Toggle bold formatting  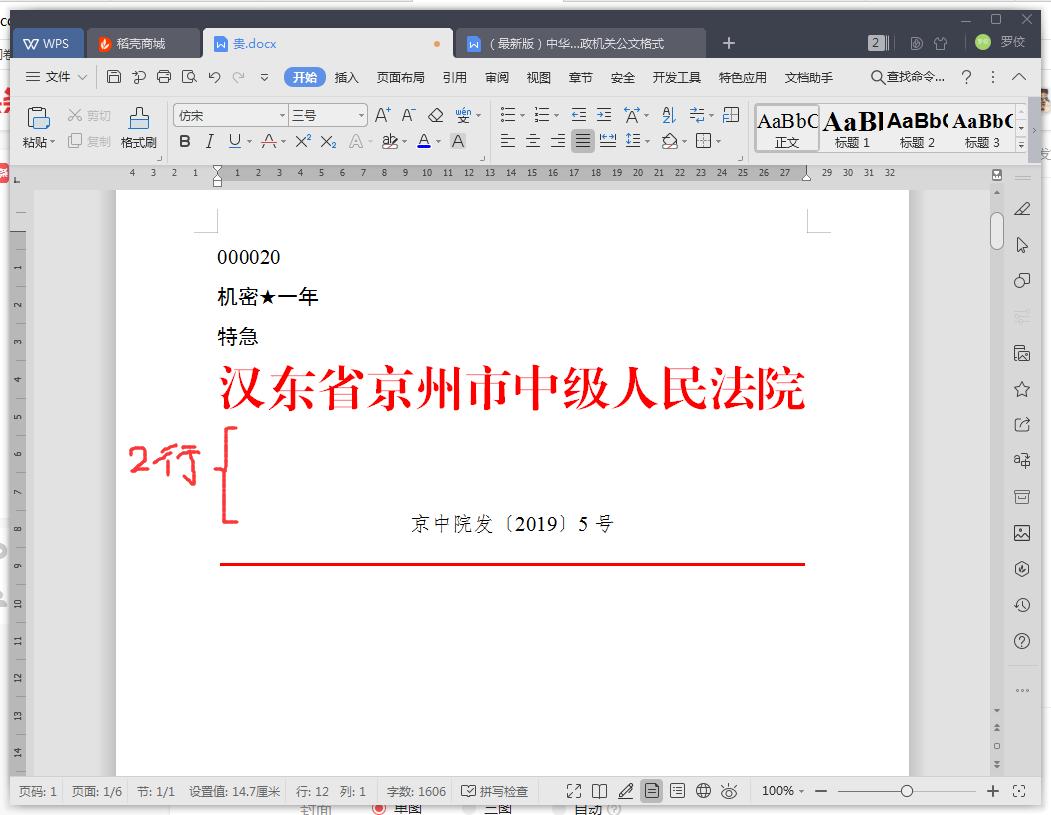[x=184, y=141]
